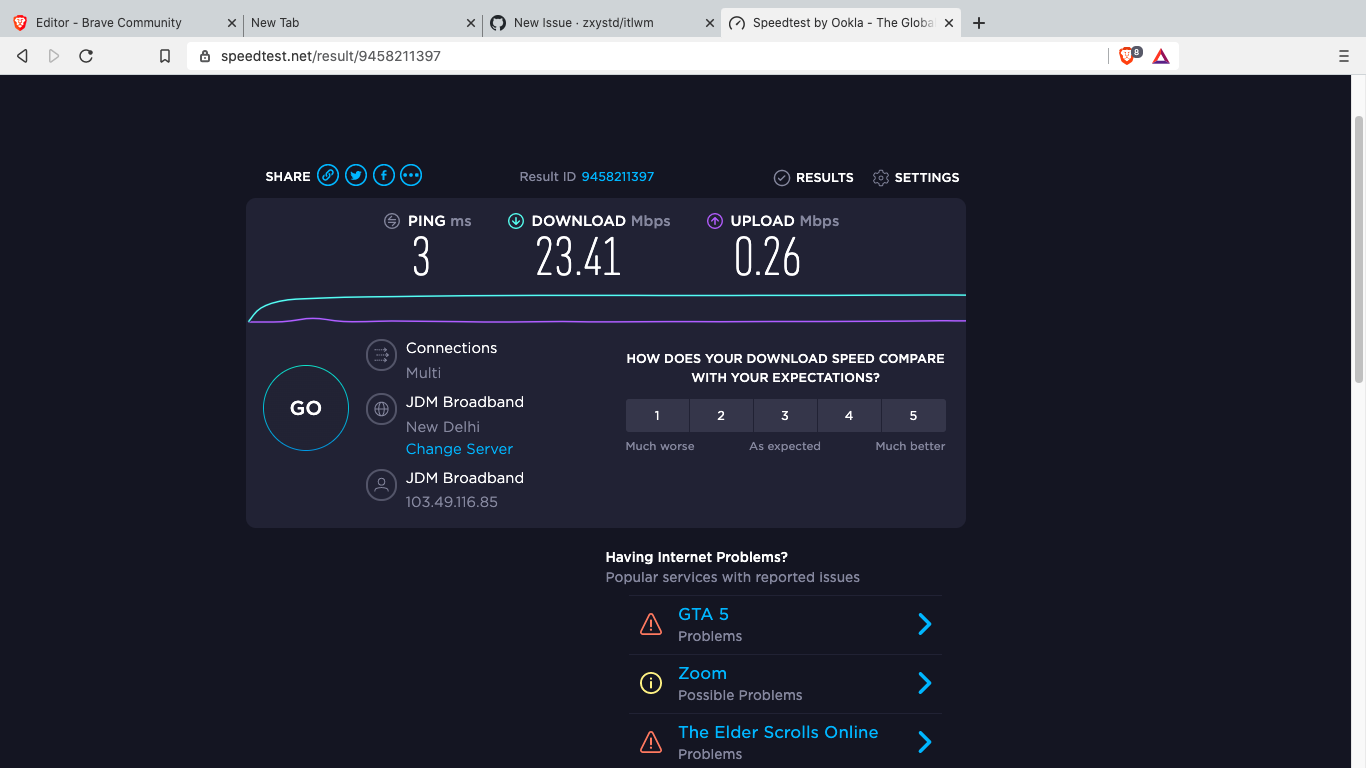Rate download speed as 3 'As expected'
The image size is (1366, 768).
pos(785,415)
